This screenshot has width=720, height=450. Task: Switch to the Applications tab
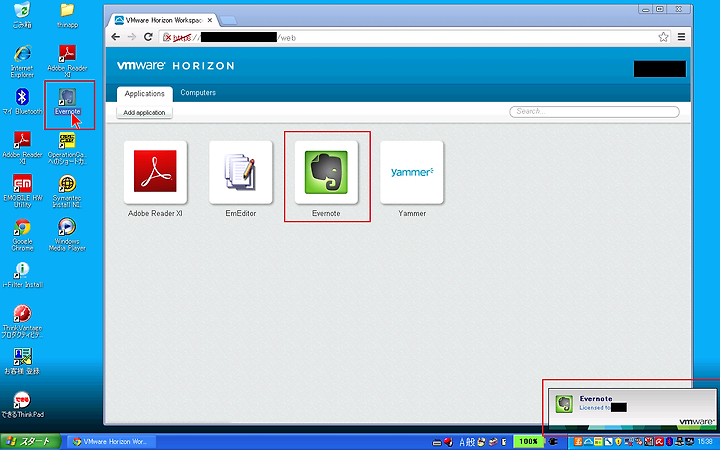click(x=145, y=94)
